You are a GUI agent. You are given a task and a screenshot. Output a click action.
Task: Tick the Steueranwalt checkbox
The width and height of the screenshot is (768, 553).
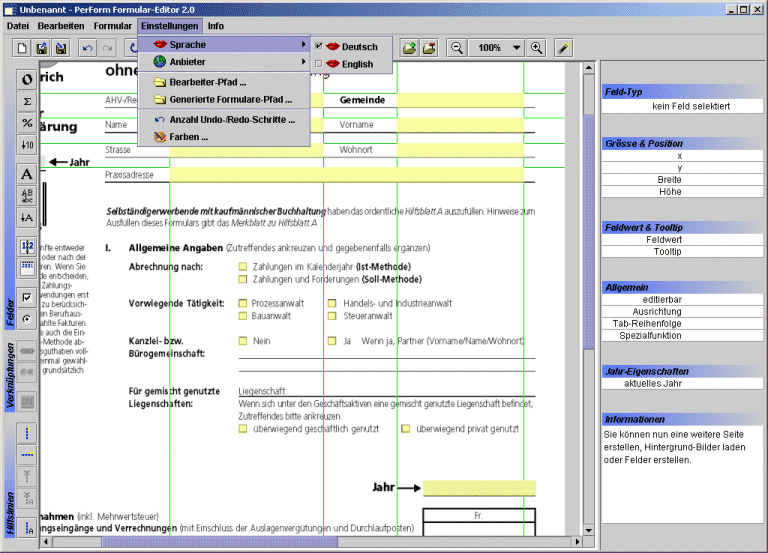click(332, 316)
